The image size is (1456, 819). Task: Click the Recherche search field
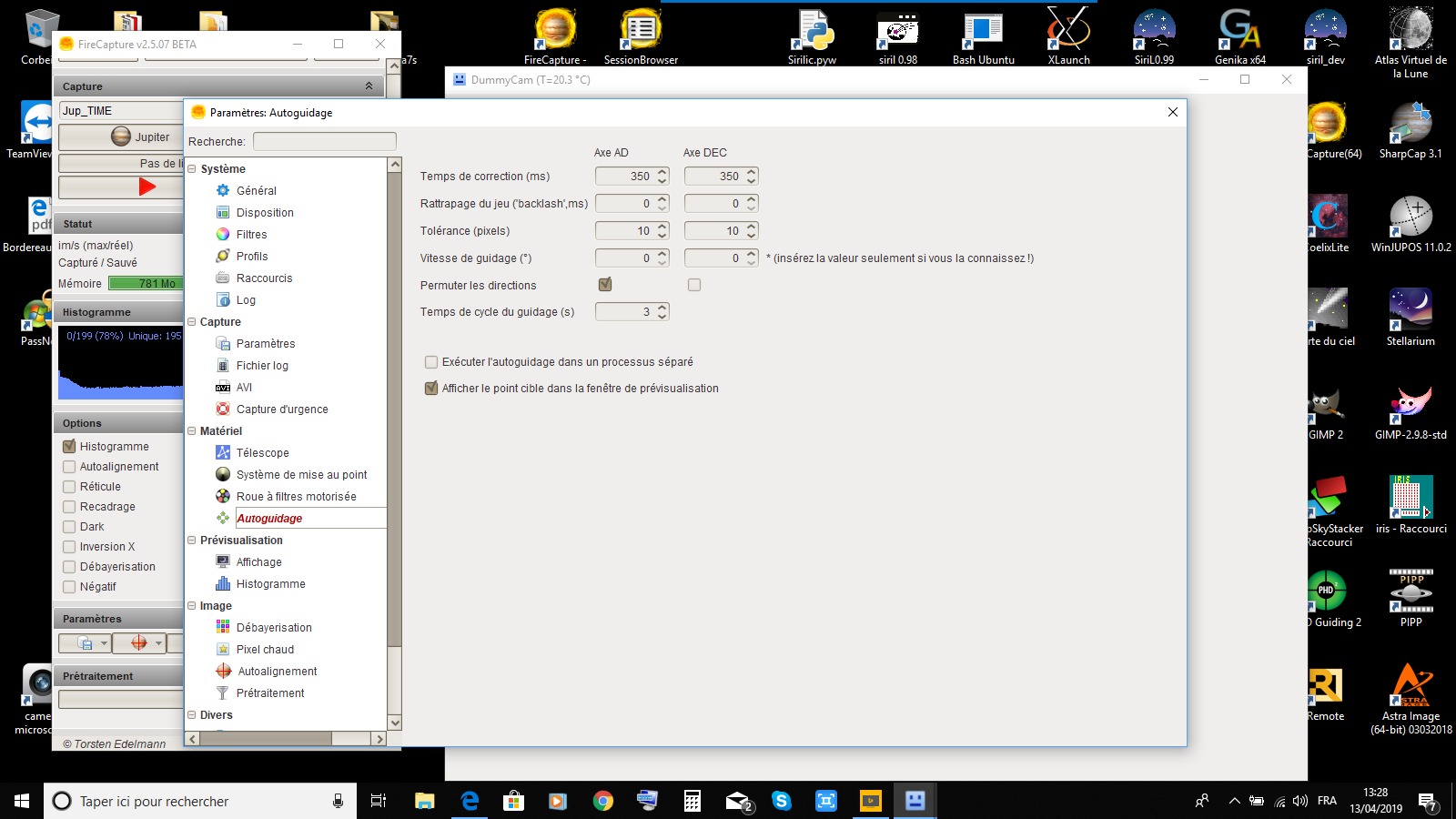point(324,141)
